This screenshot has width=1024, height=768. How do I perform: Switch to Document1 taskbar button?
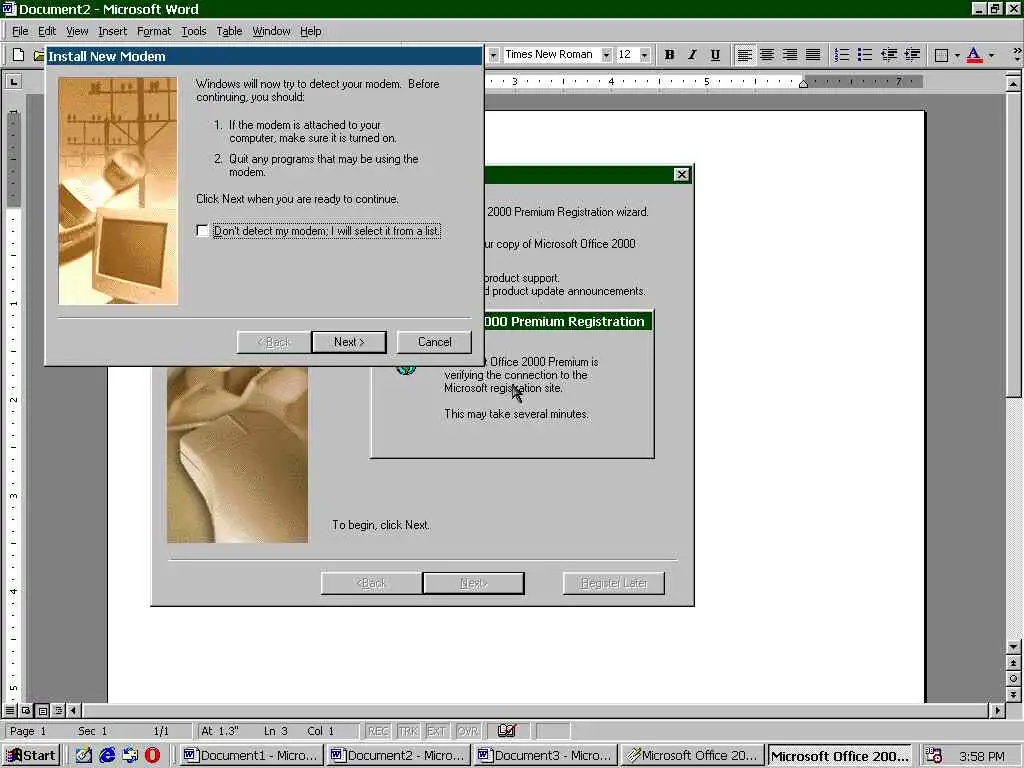click(x=251, y=756)
